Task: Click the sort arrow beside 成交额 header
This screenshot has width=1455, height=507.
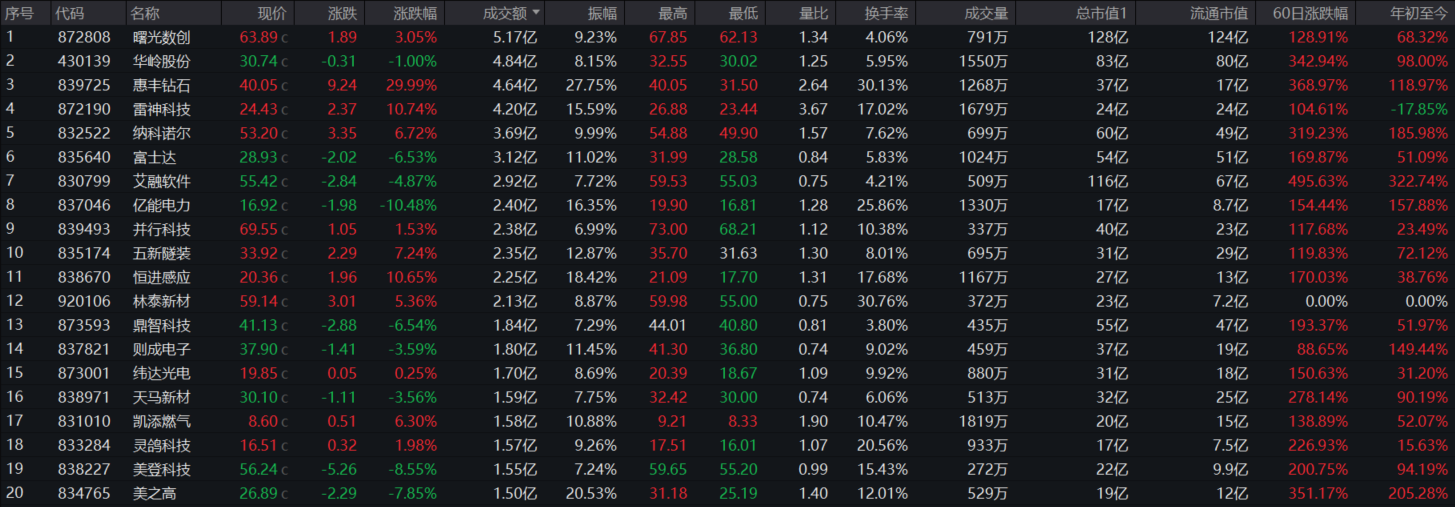Action: coord(537,13)
